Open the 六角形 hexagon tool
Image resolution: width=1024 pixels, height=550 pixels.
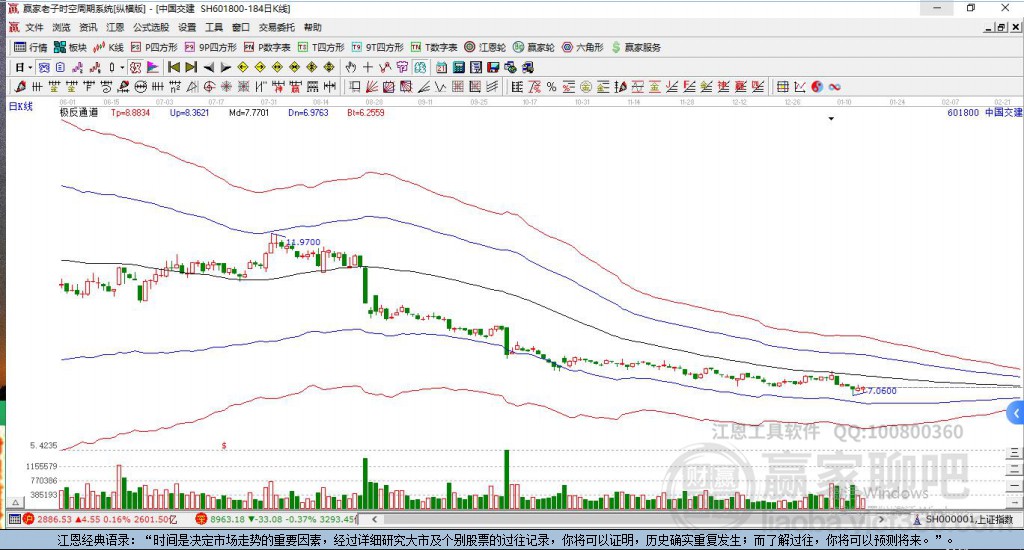pos(583,48)
